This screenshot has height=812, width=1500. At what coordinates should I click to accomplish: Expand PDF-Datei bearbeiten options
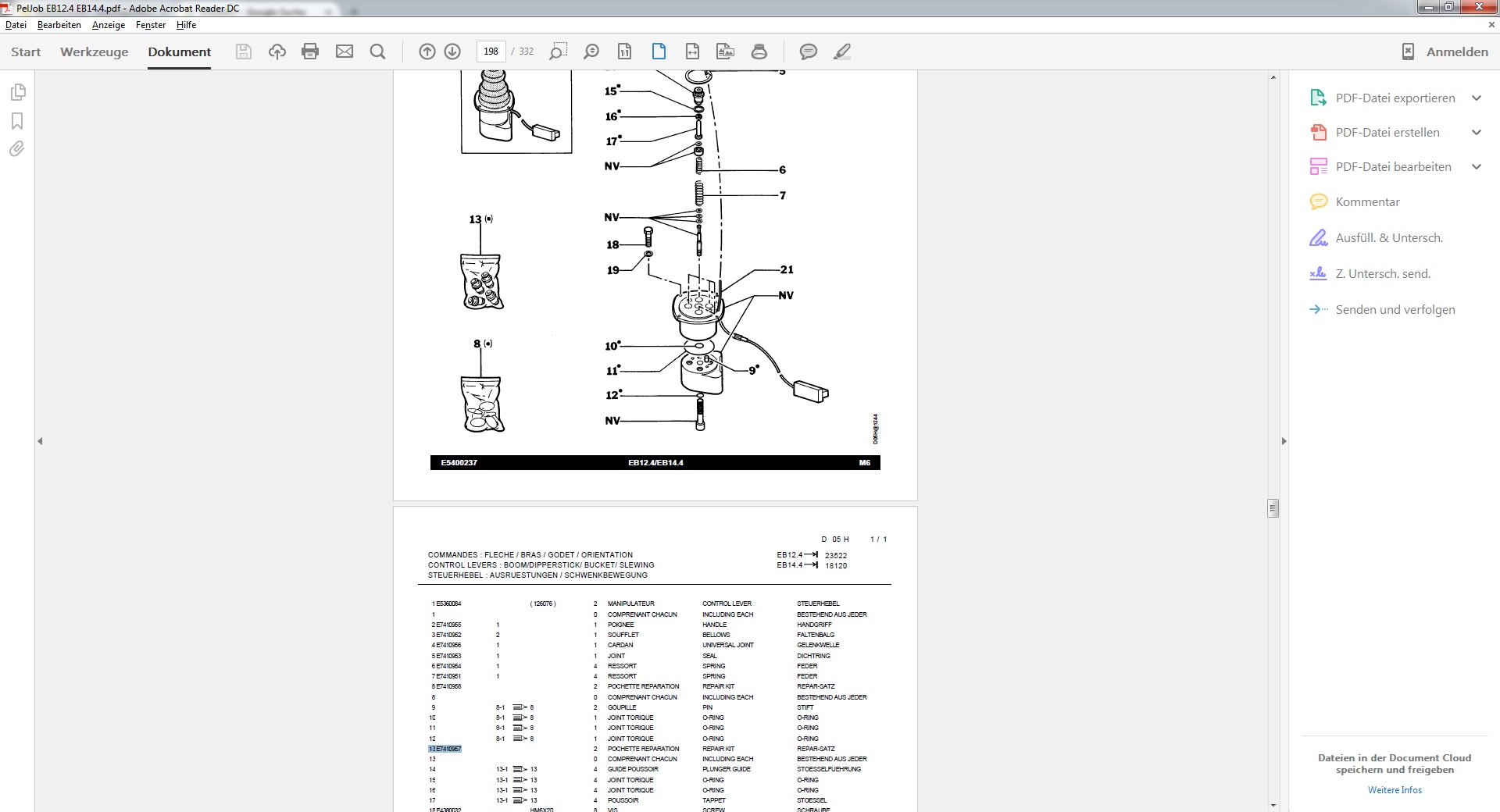[x=1477, y=166]
